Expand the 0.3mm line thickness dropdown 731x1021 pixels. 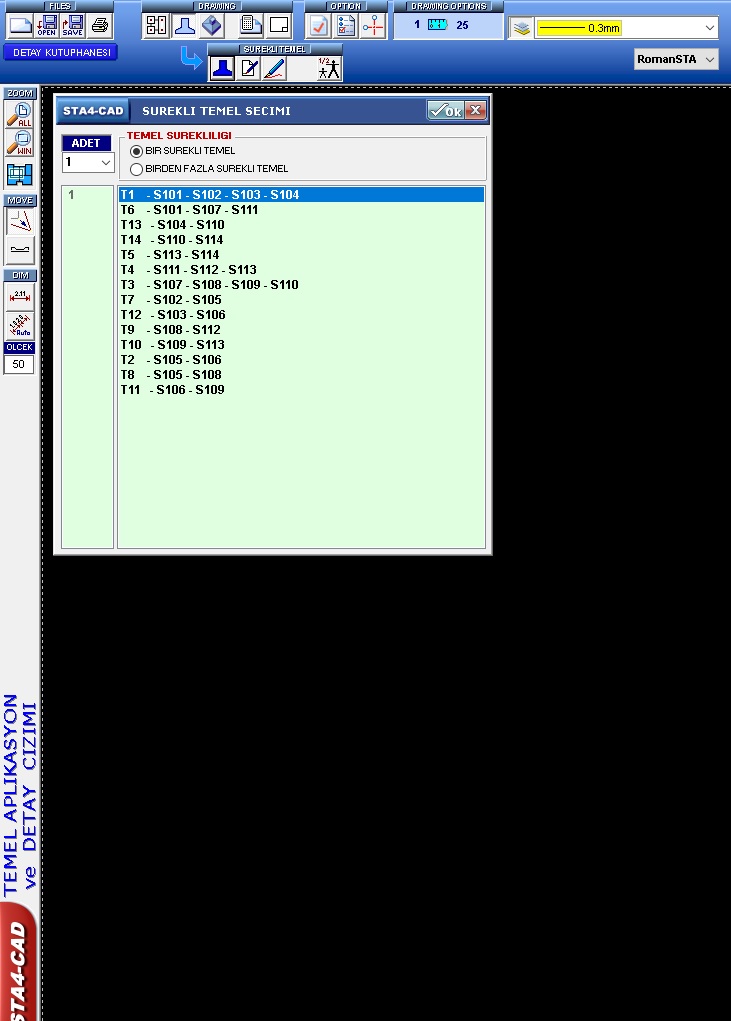click(709, 28)
